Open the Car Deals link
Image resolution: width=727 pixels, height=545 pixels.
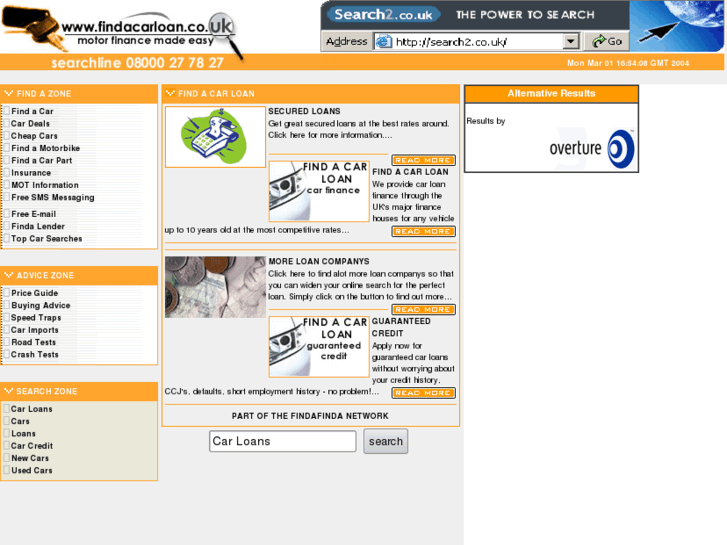coord(30,123)
